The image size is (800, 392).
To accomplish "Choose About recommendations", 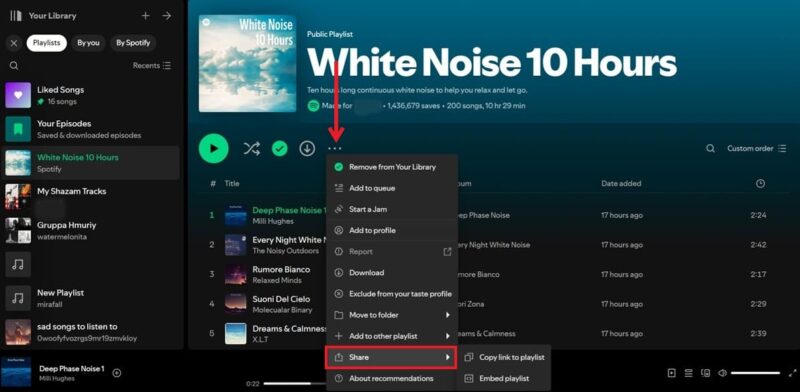I will 392,379.
